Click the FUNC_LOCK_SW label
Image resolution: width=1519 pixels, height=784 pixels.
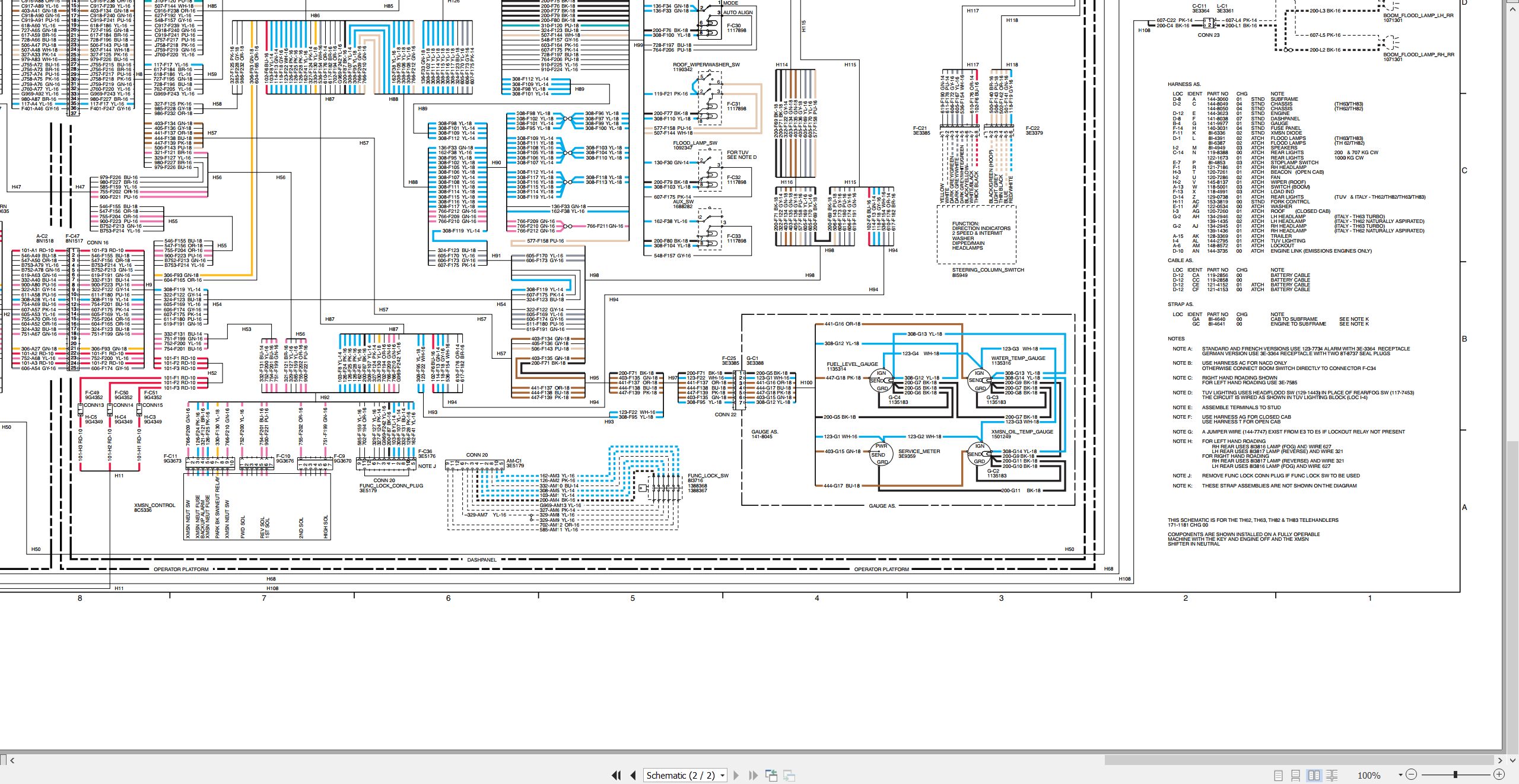(708, 476)
